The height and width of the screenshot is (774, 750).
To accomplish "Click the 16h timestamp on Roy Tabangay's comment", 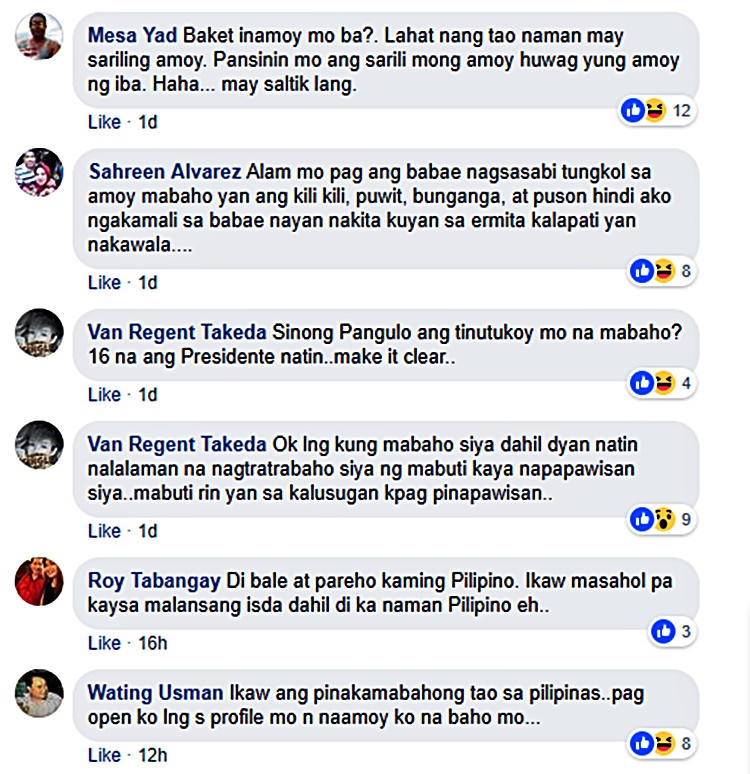I will (153, 643).
